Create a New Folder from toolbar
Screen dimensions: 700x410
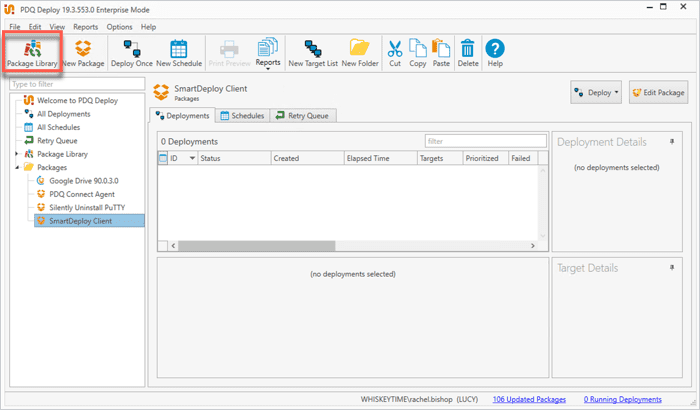(x=360, y=53)
